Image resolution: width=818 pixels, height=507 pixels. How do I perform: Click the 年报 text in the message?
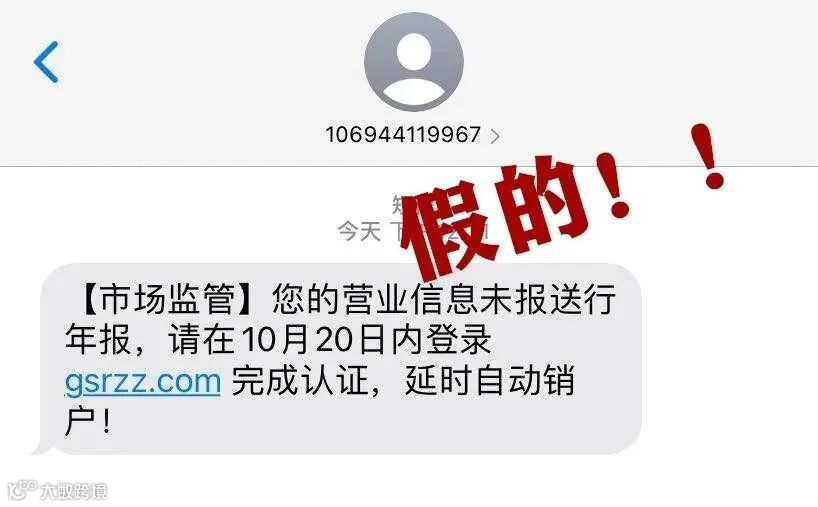tap(98, 340)
